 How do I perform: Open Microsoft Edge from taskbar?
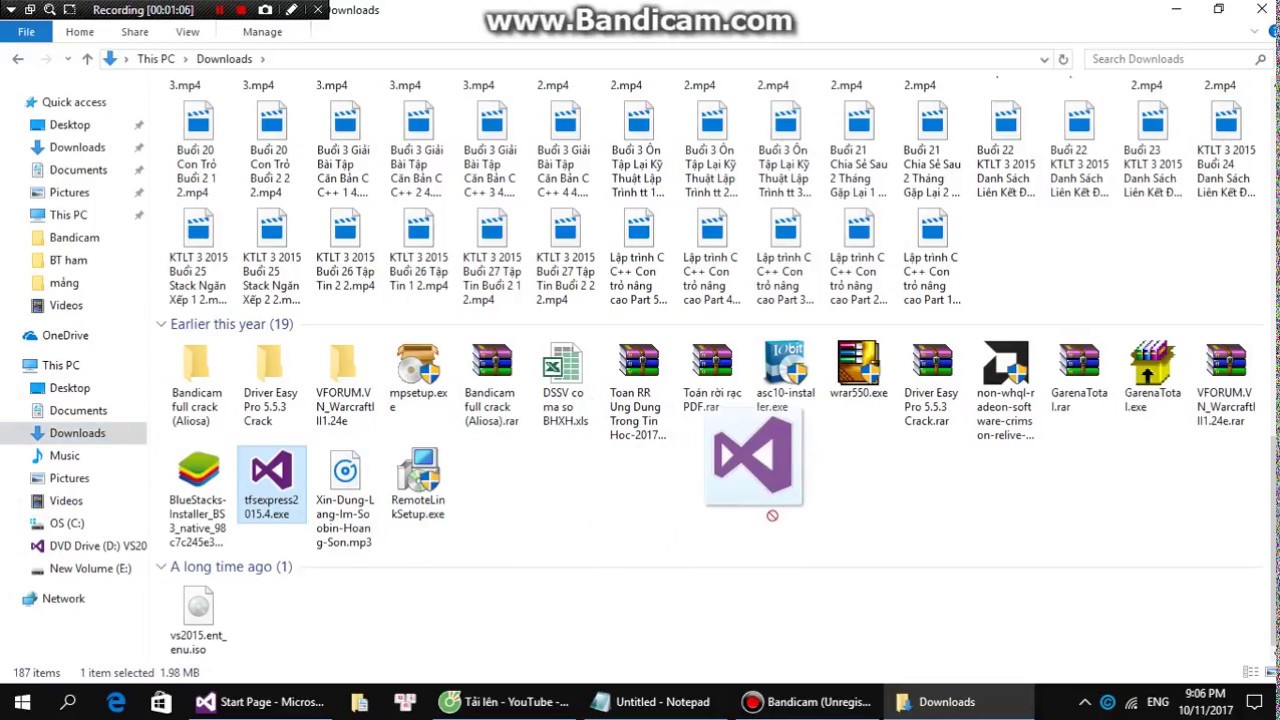[x=116, y=702]
